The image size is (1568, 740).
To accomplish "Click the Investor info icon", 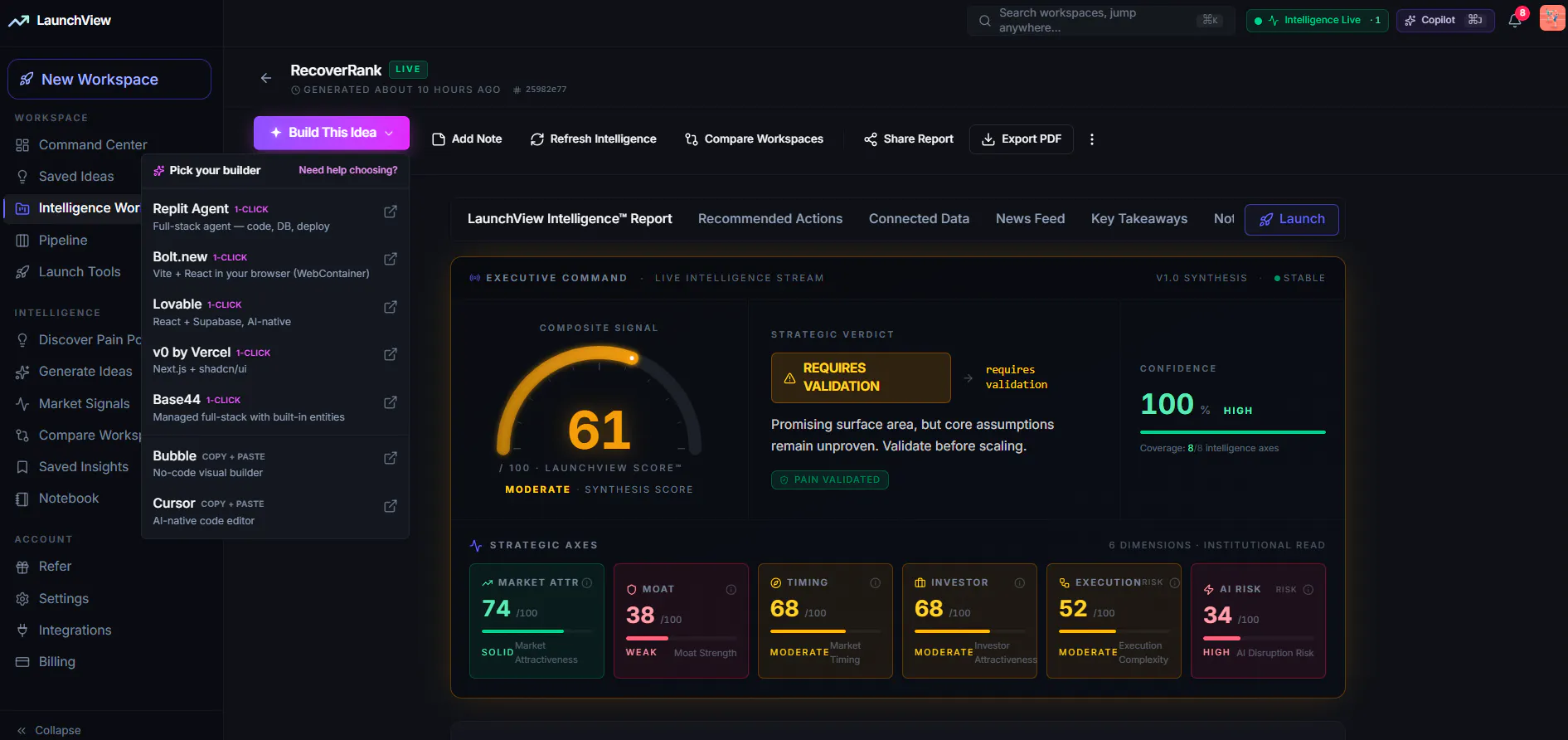I will coord(1020,583).
